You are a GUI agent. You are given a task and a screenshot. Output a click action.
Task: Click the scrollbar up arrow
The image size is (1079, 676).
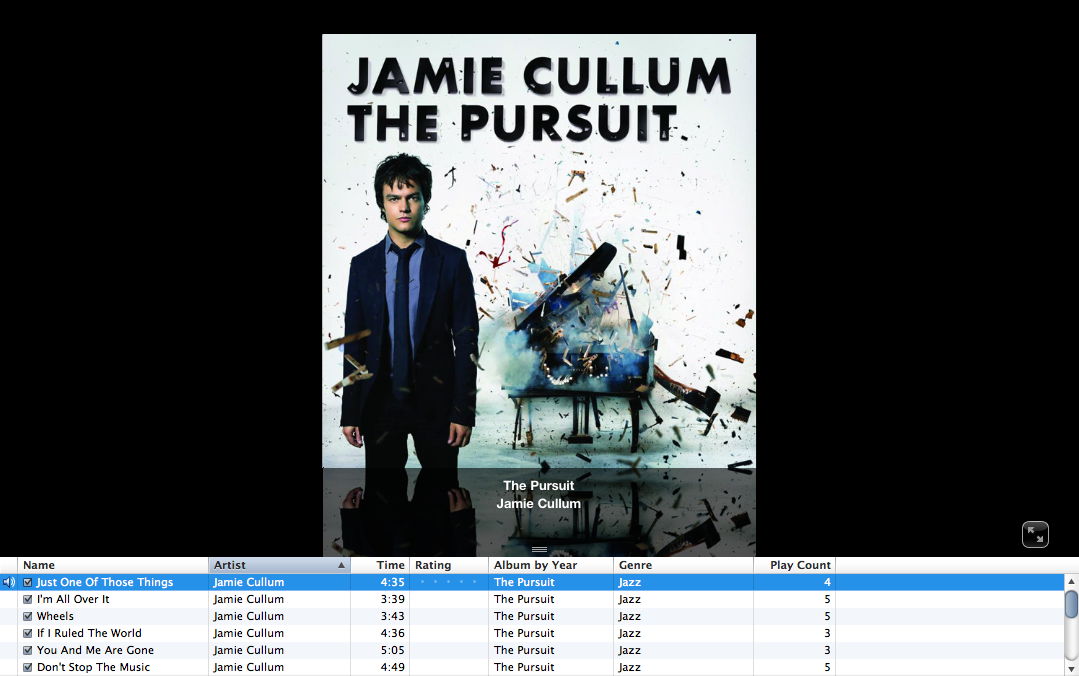point(1071,582)
